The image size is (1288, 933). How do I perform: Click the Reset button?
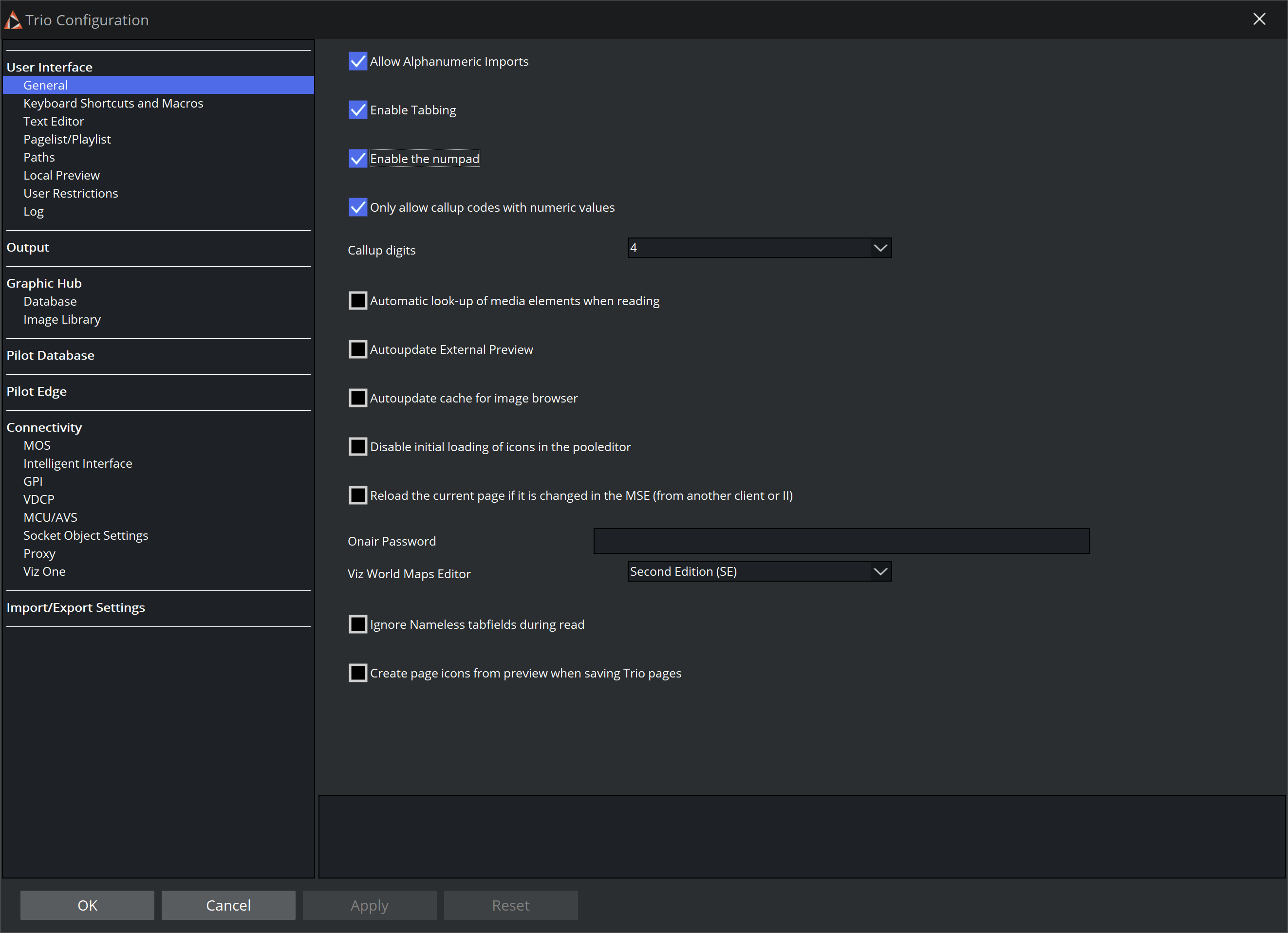pyautogui.click(x=511, y=905)
